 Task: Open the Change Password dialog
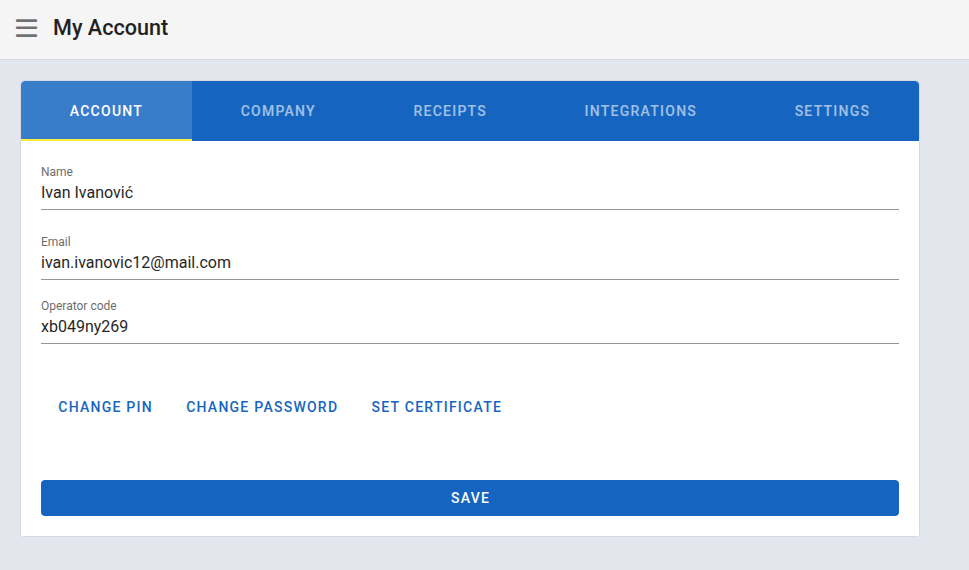click(262, 407)
